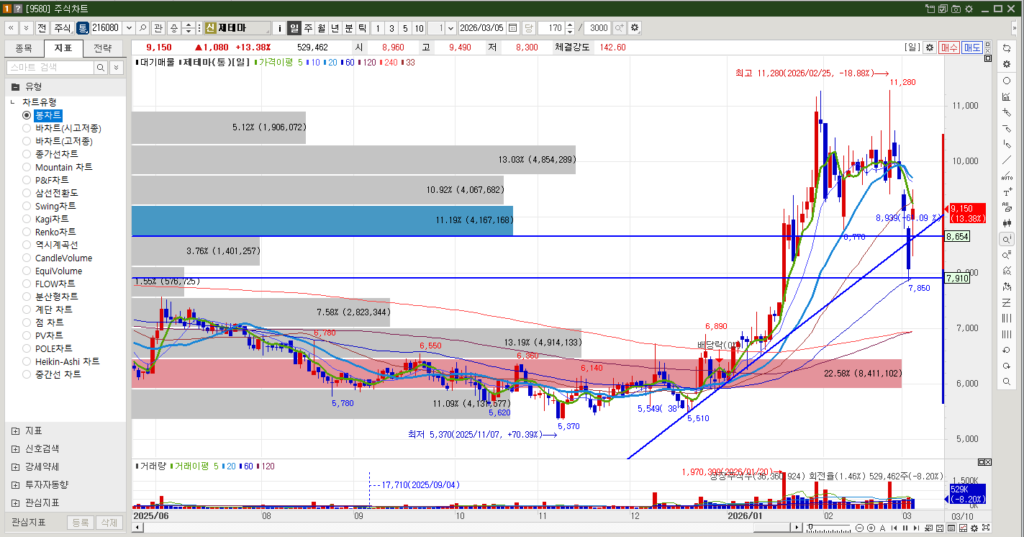
Task: Click the stock code search magnifier icon
Action: click(x=142, y=27)
